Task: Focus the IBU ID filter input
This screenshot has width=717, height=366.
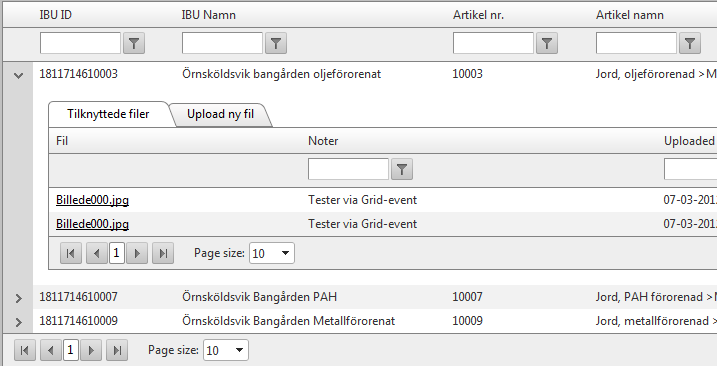Action: 80,43
